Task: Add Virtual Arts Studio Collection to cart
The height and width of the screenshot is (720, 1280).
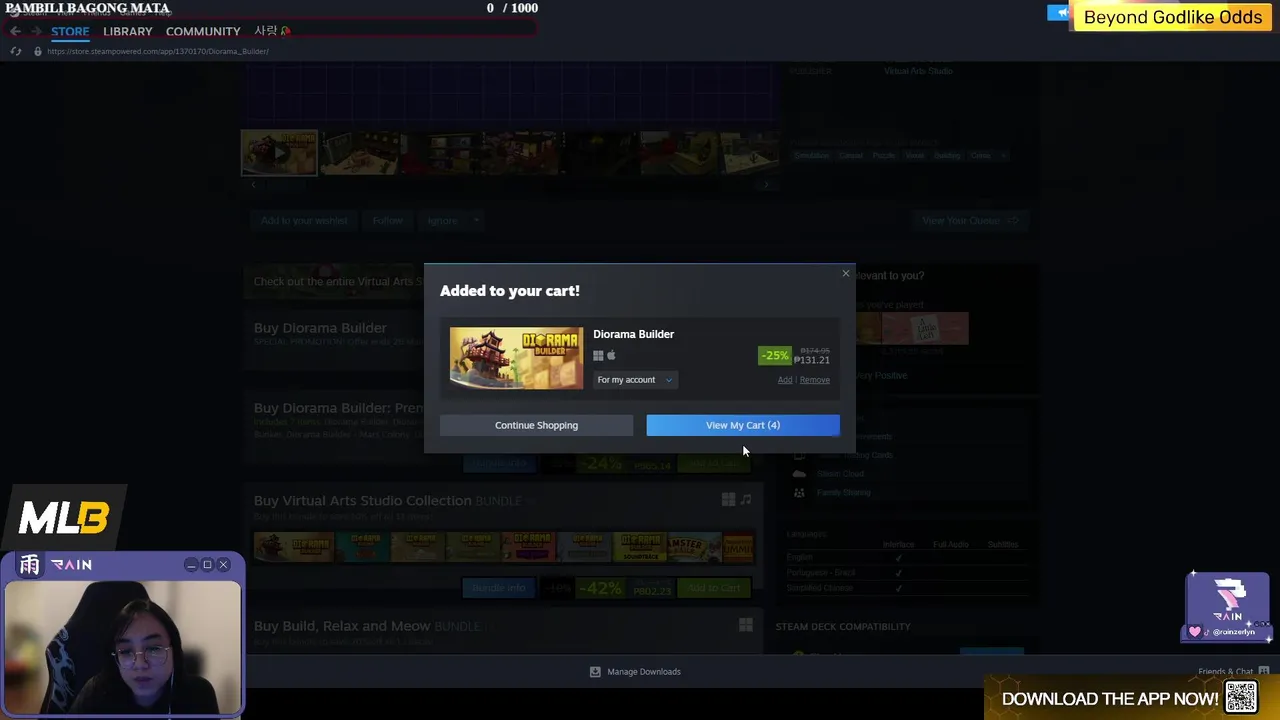Action: 714,588
